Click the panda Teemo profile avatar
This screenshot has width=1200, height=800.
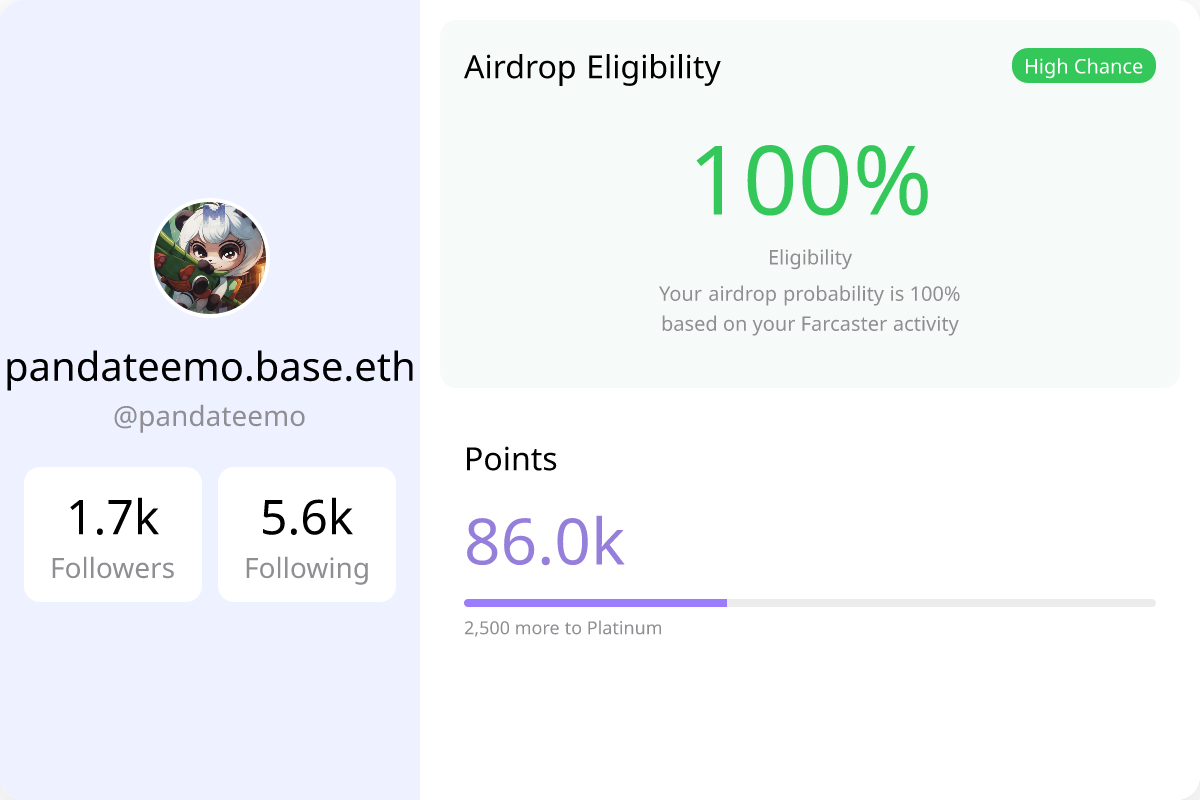pyautogui.click(x=210, y=258)
